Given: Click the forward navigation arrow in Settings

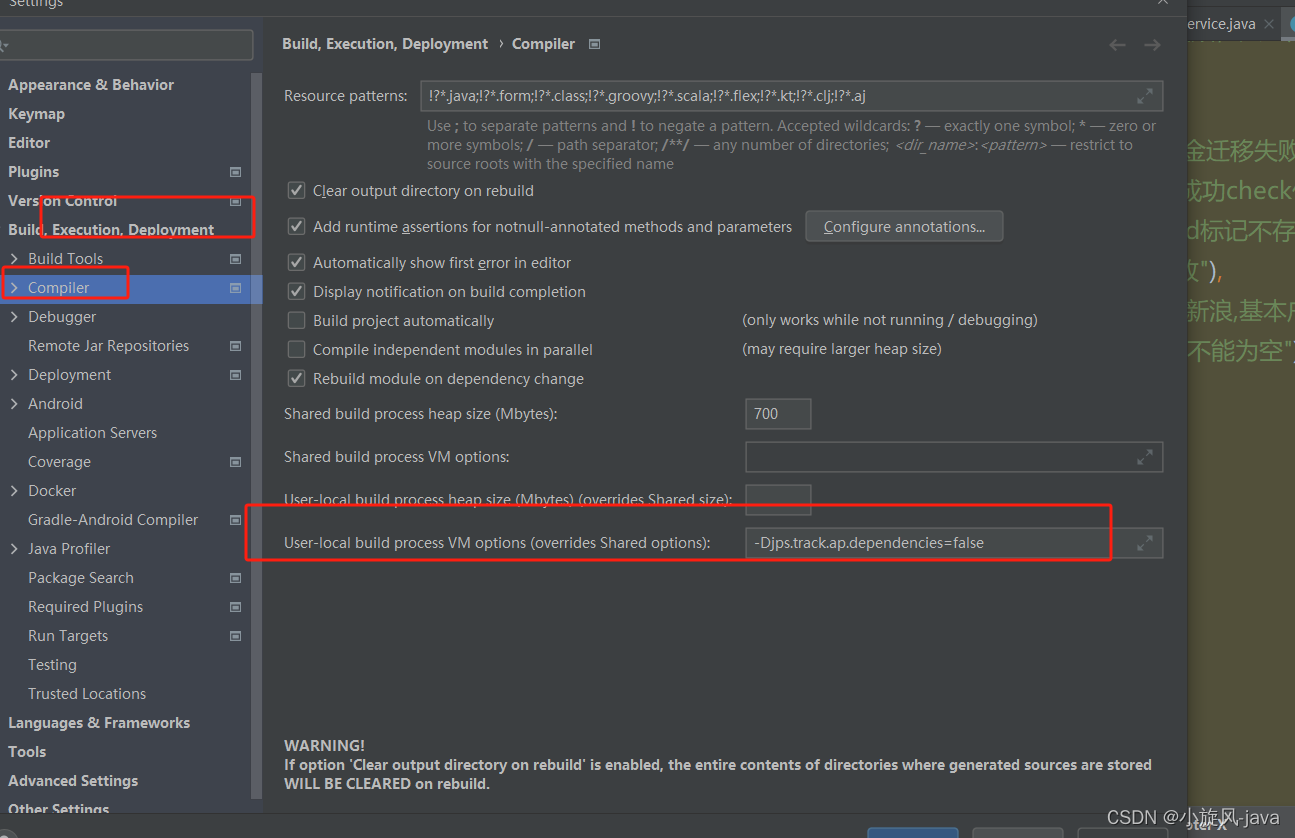Looking at the screenshot, I should (1152, 45).
